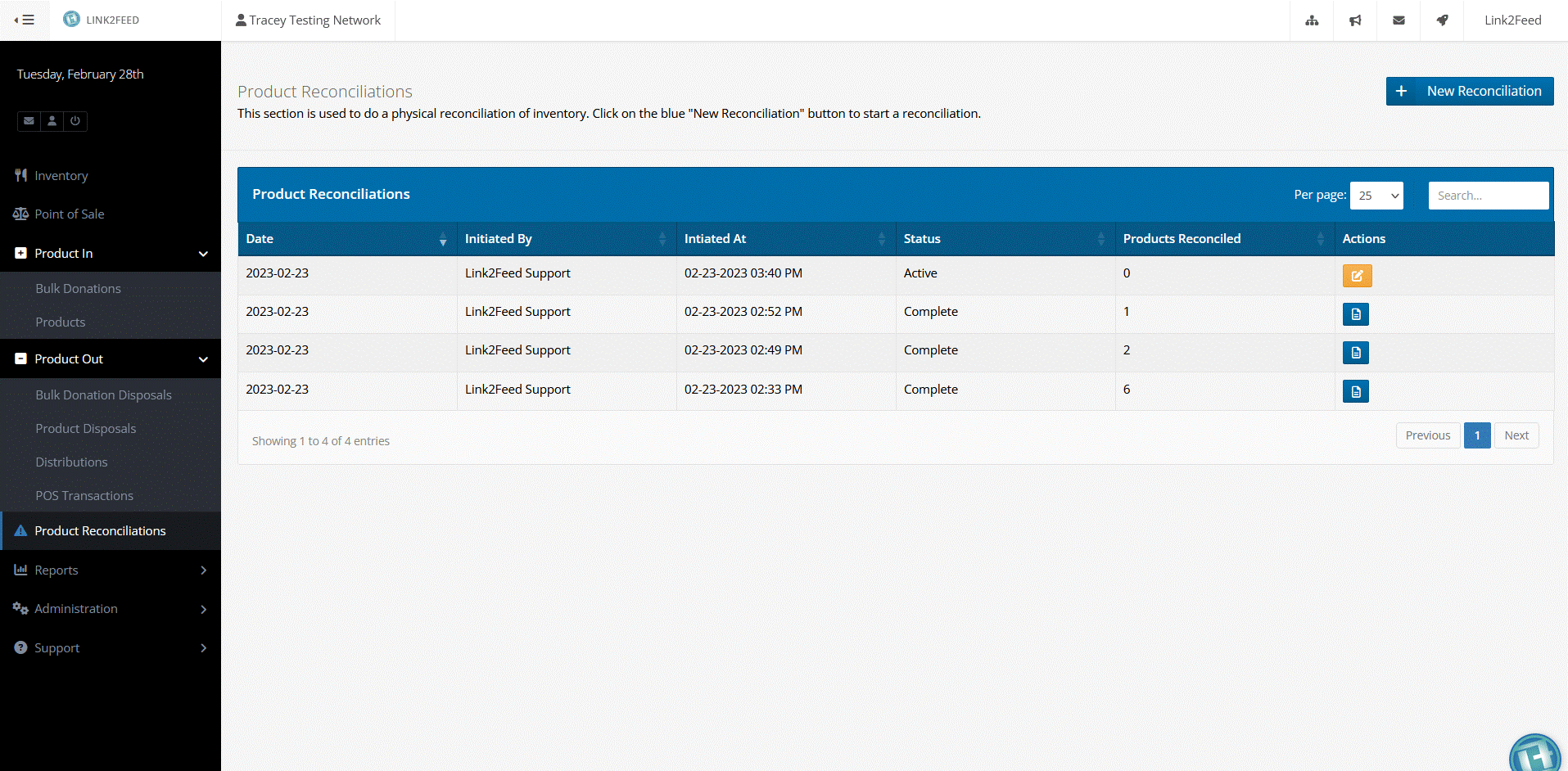Click the edit icon for the Active reconciliation

1358,276
